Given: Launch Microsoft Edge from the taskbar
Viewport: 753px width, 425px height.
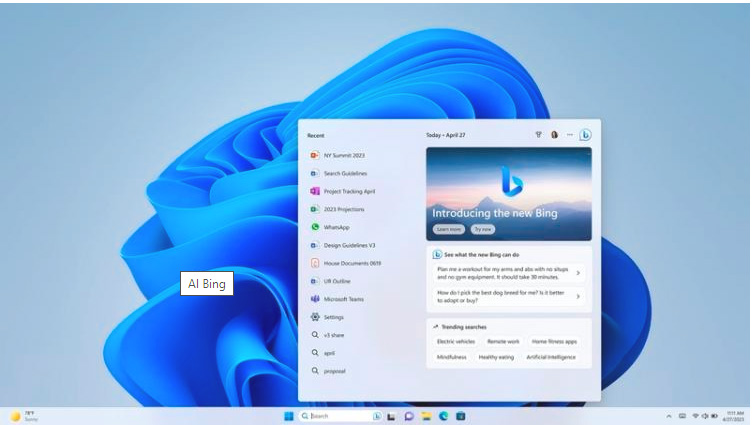Looking at the screenshot, I should [x=443, y=416].
